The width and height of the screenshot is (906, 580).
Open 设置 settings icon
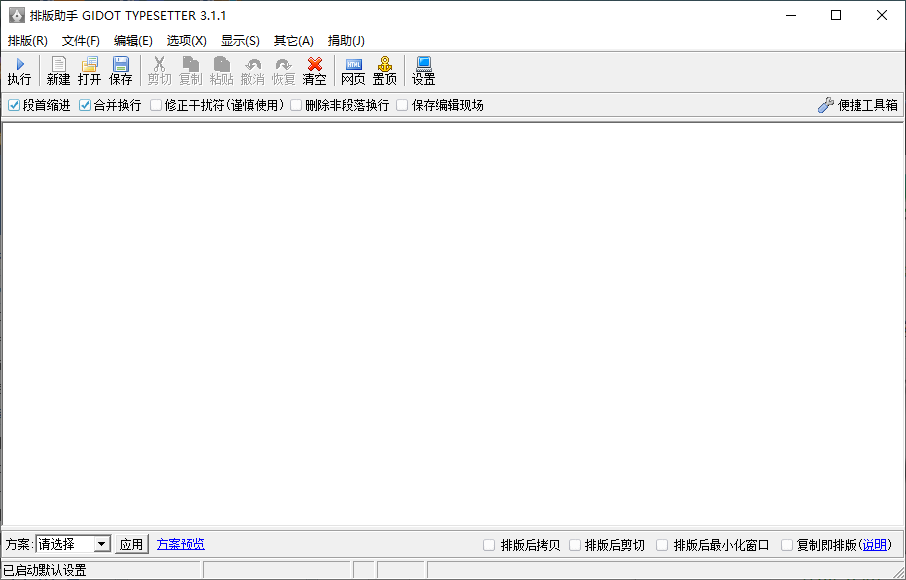pos(424,64)
